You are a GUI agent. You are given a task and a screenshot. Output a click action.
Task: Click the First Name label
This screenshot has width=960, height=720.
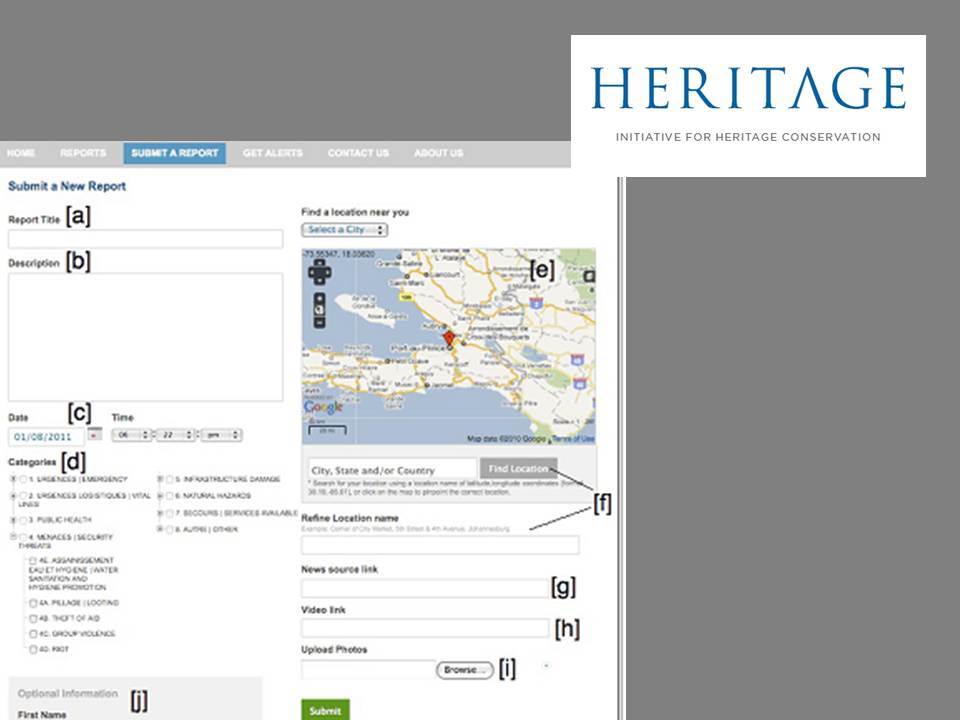[x=42, y=714]
